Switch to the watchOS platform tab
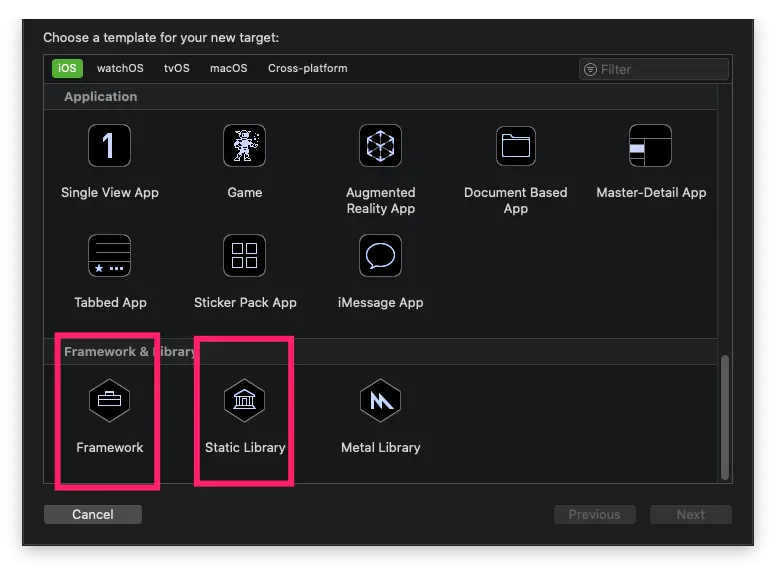This screenshot has height=572, width=776. click(120, 68)
